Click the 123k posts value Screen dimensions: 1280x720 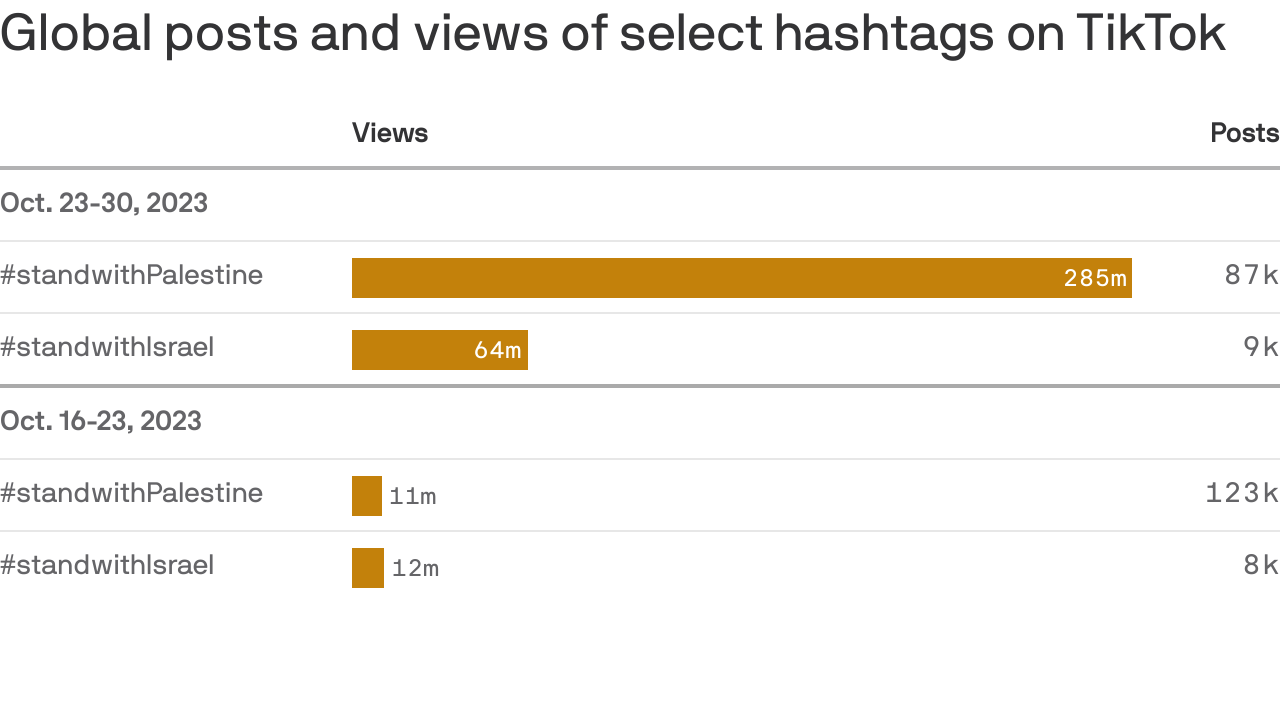pos(1242,493)
